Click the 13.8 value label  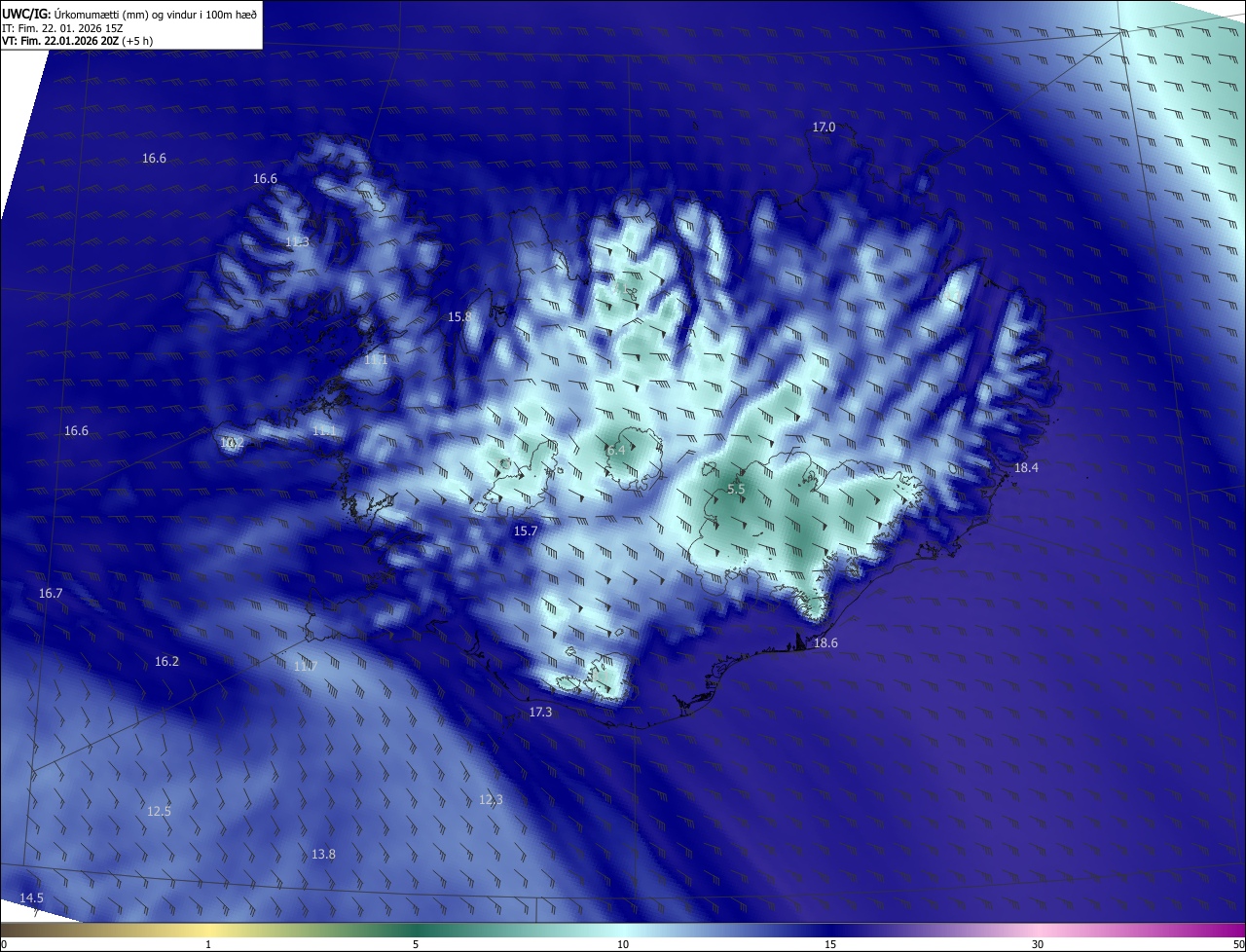click(x=323, y=854)
